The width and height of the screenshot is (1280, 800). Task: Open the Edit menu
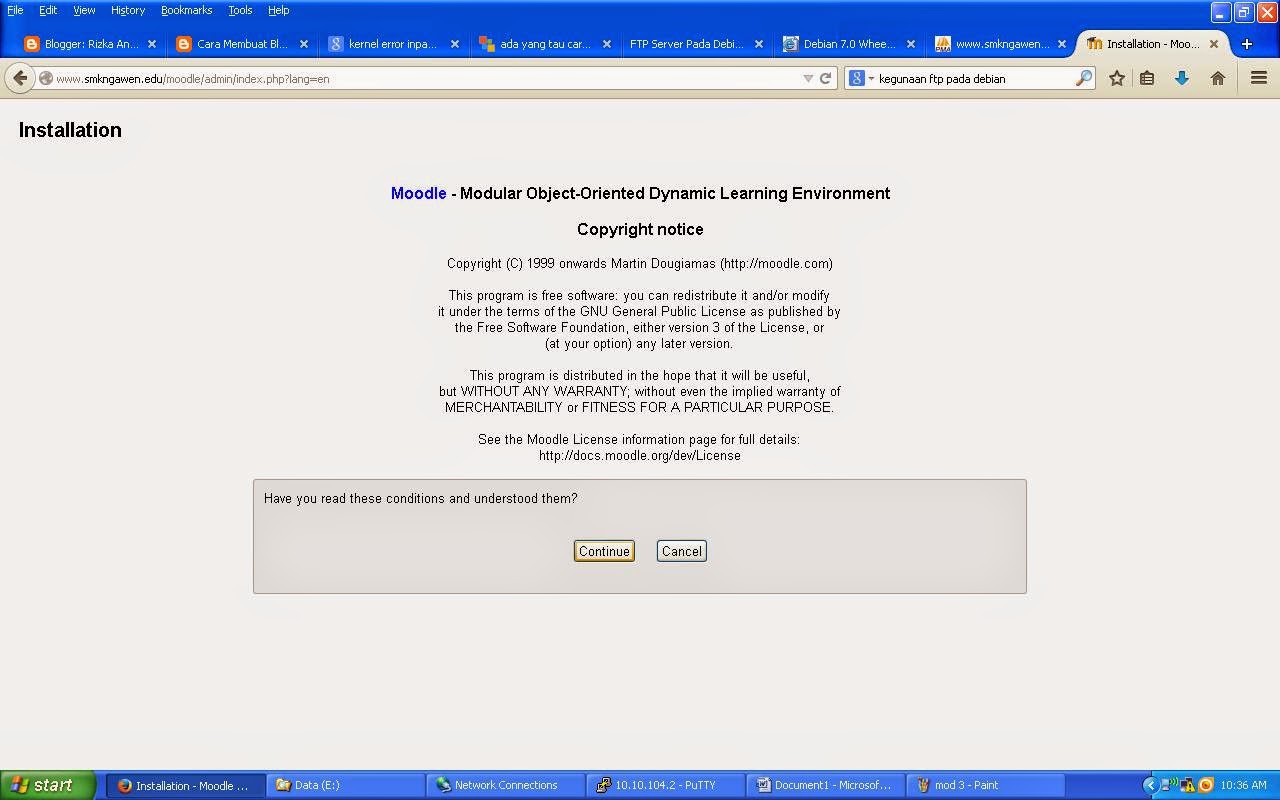click(48, 10)
